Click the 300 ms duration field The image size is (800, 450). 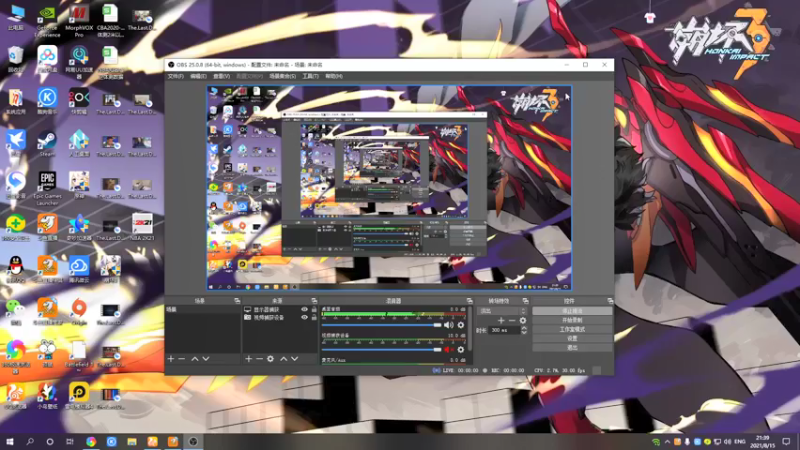tap(504, 330)
